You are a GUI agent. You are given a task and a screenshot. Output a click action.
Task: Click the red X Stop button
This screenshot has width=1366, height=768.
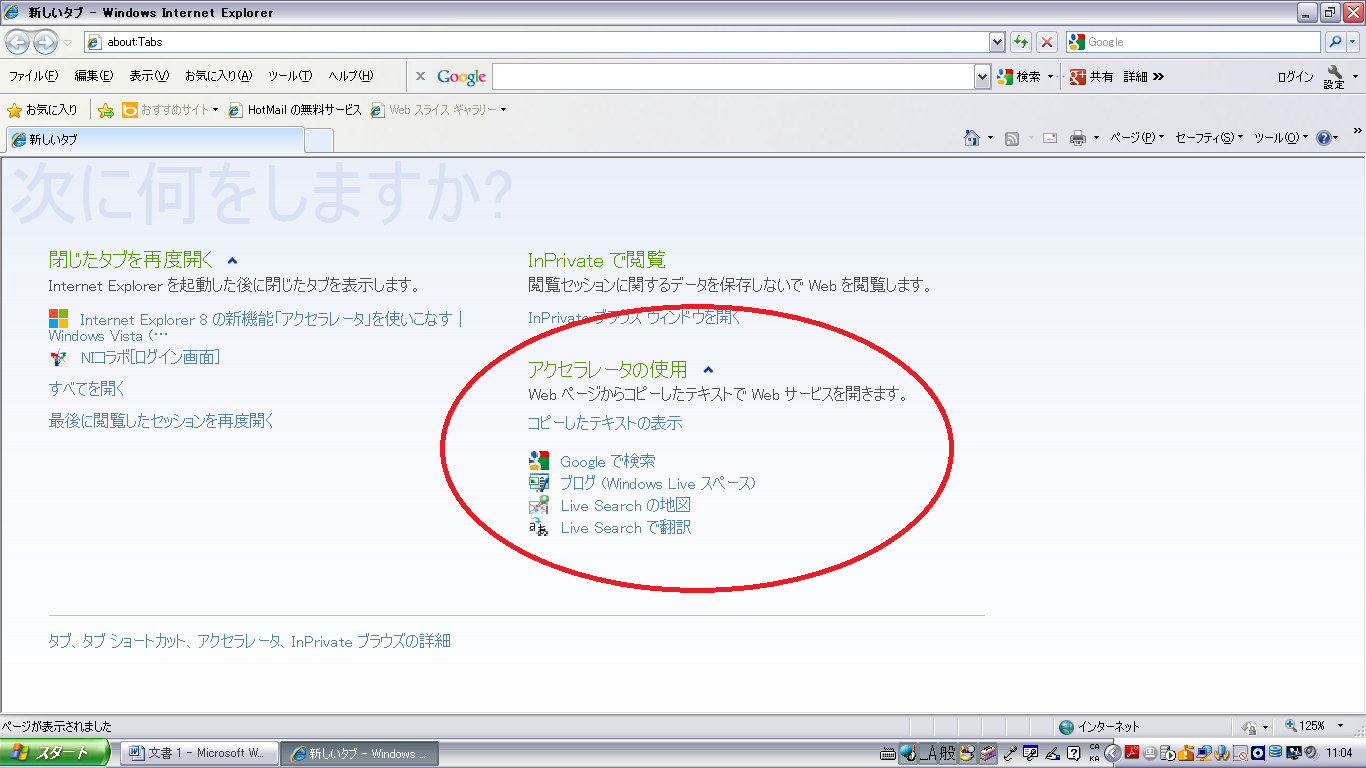point(1046,42)
